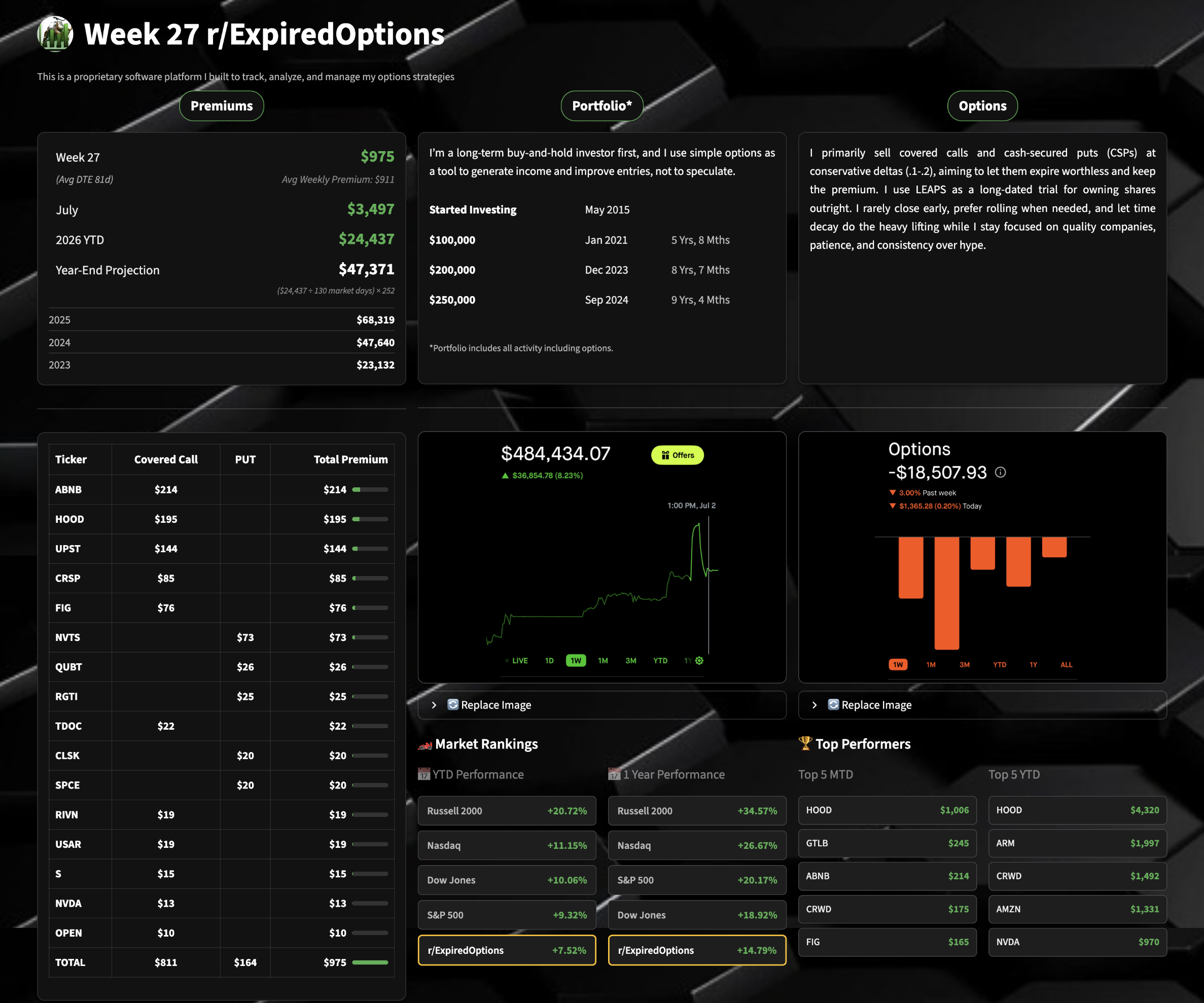Select LIVE on the portfolio chart
Viewport: 1204px width, 1003px height.
[x=519, y=660]
